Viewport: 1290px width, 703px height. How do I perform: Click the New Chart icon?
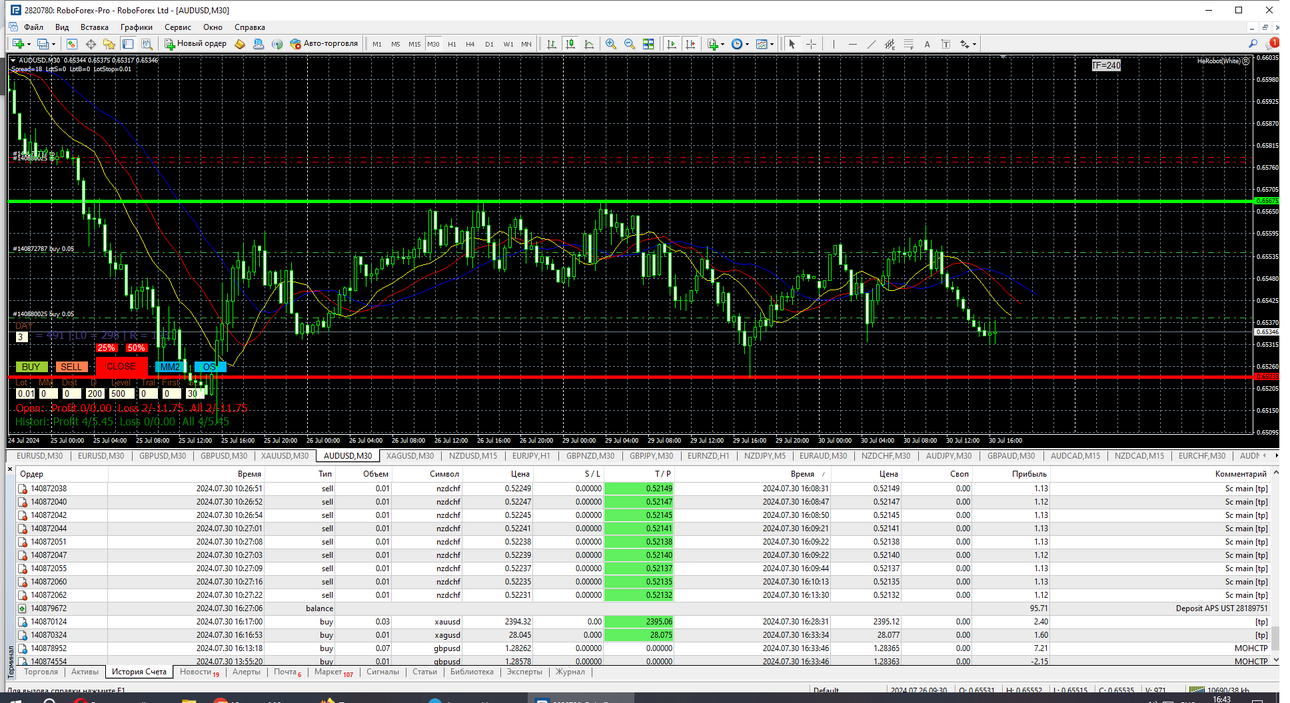point(18,44)
